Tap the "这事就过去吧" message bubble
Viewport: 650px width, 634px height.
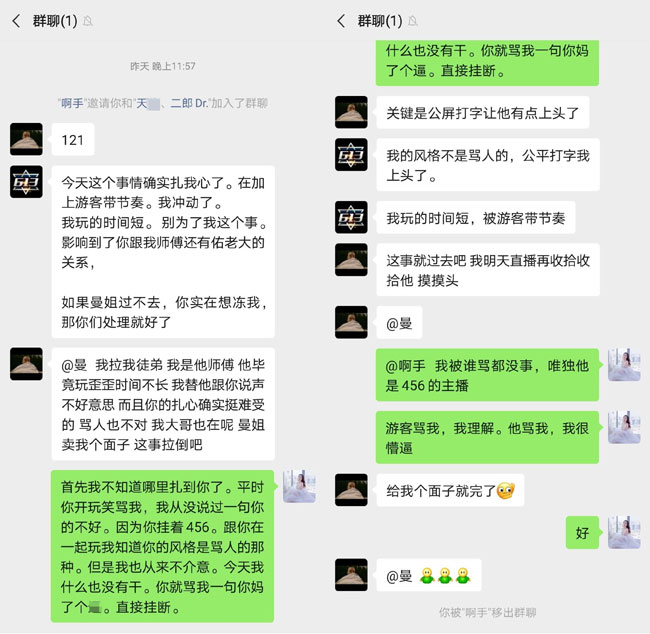click(488, 270)
